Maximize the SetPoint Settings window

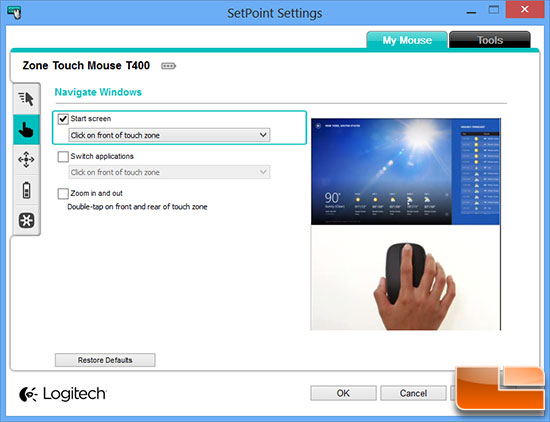click(x=494, y=10)
